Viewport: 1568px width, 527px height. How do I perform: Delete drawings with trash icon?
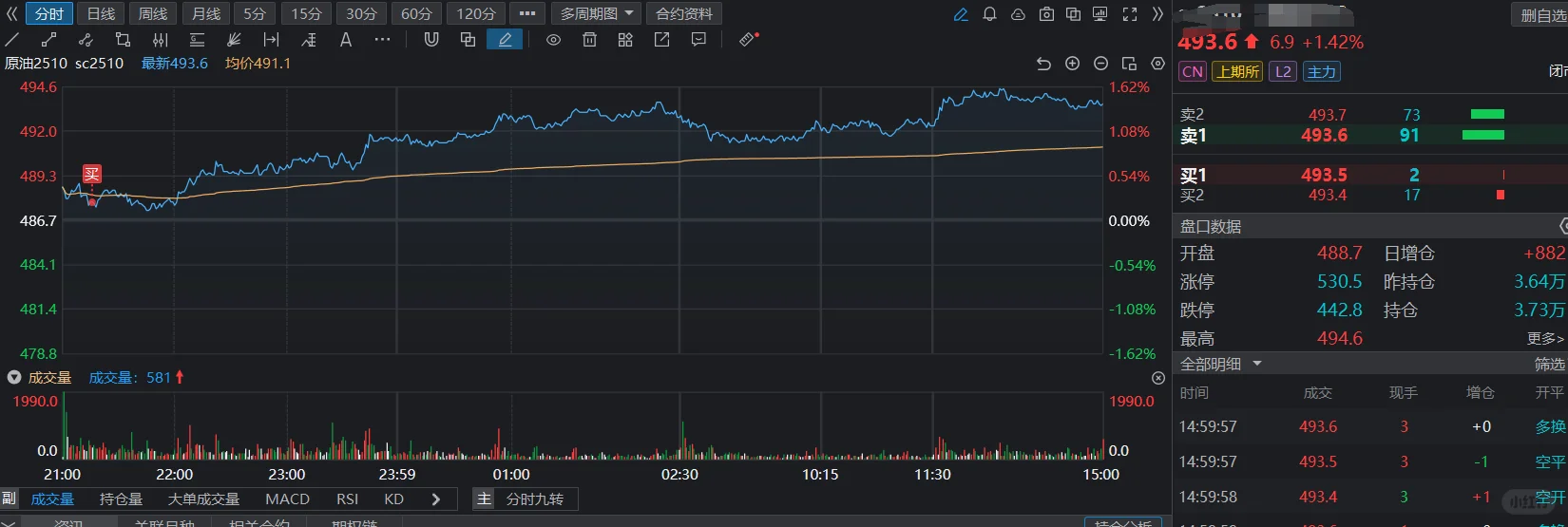(589, 40)
